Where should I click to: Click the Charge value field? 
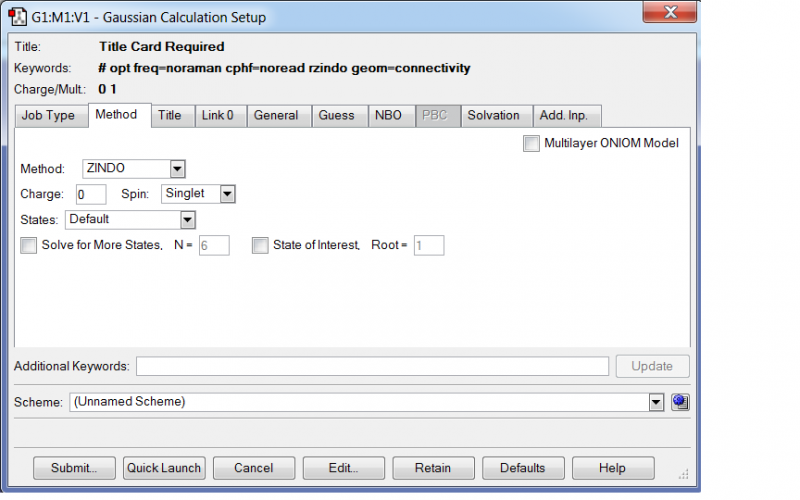91,194
